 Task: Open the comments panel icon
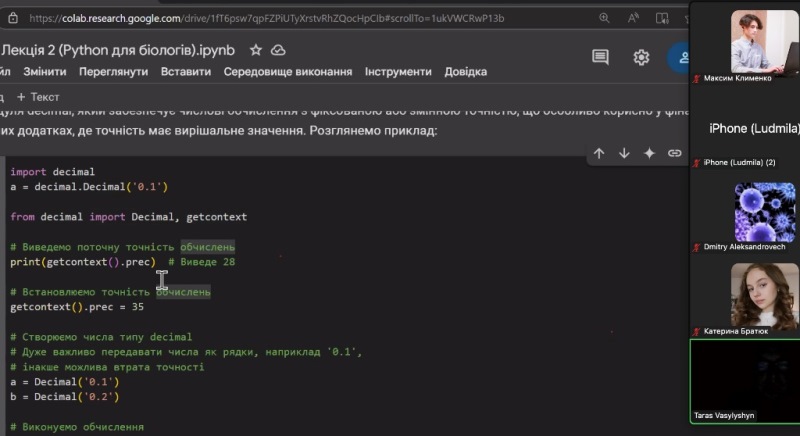point(600,57)
